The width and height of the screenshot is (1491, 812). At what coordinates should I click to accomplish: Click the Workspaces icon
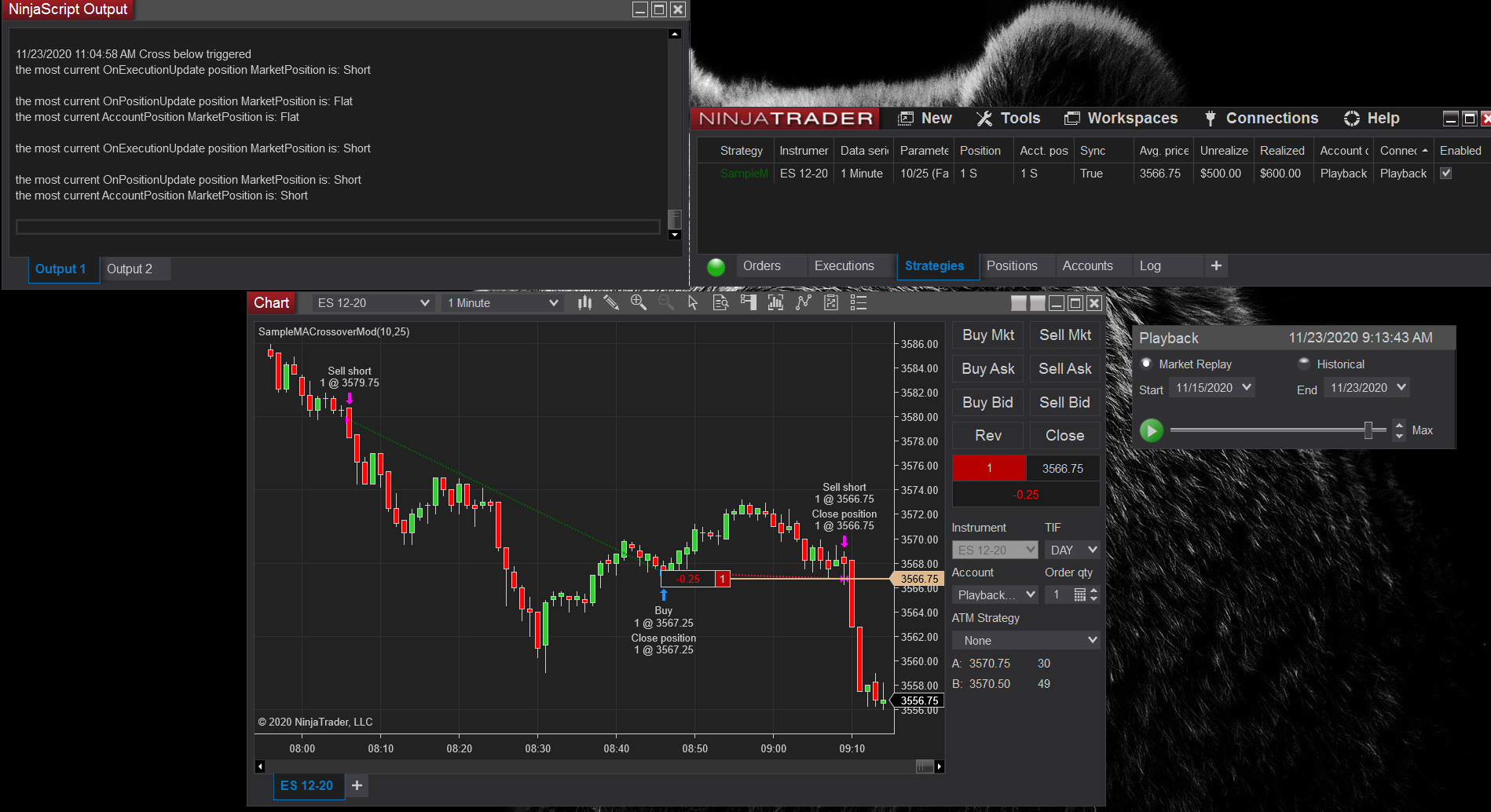tap(1072, 119)
